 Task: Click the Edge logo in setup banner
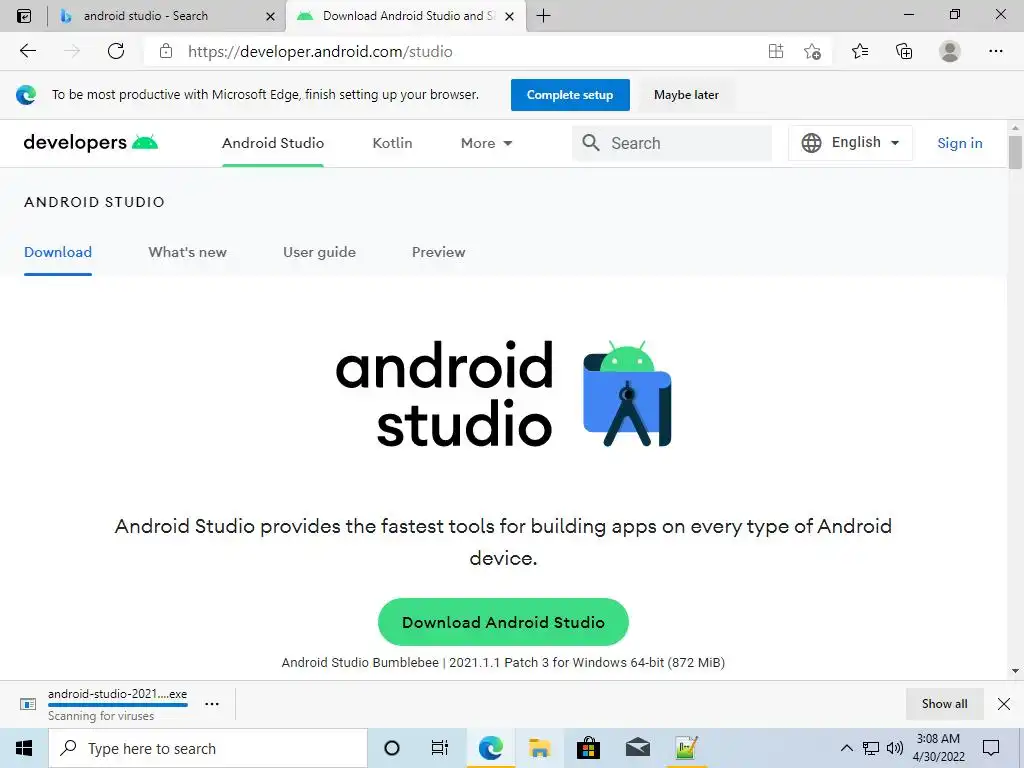(x=26, y=95)
